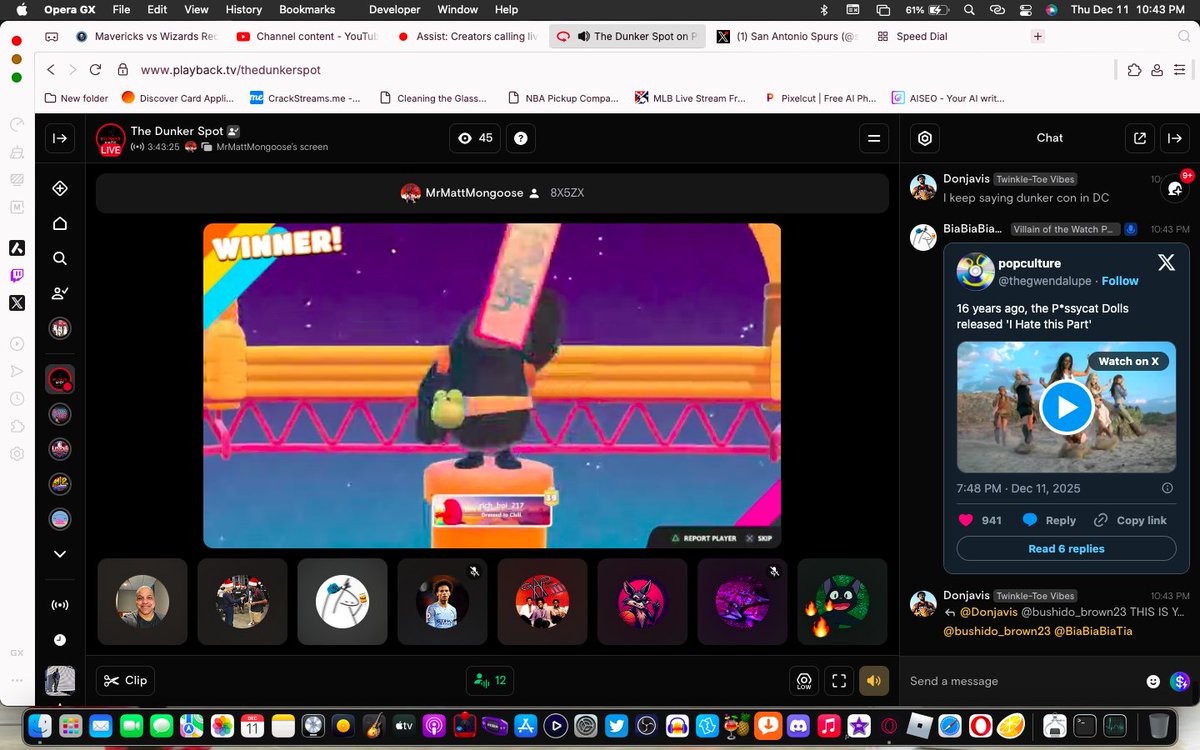
Task: Click the clock icon in the lower sidebar
Action: click(x=60, y=640)
